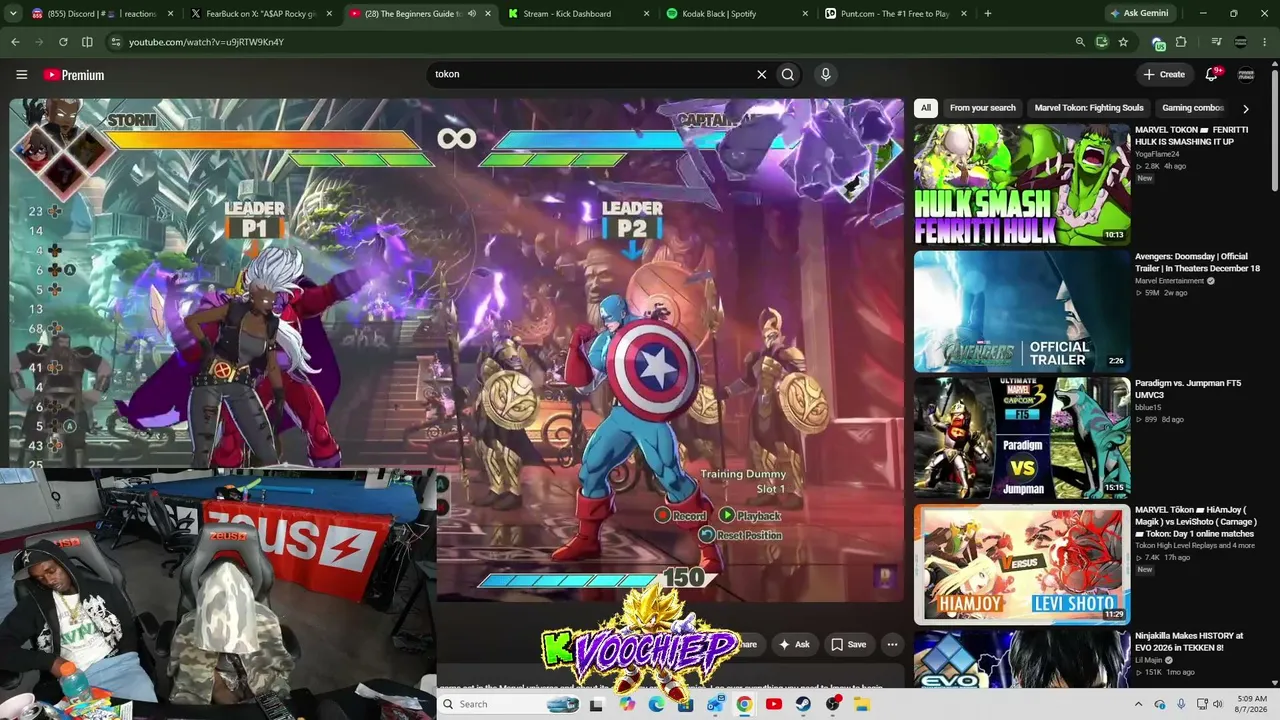Launch Microsoft Edge from the taskbar
Viewport: 1280px width, 720px height.
pos(656,704)
